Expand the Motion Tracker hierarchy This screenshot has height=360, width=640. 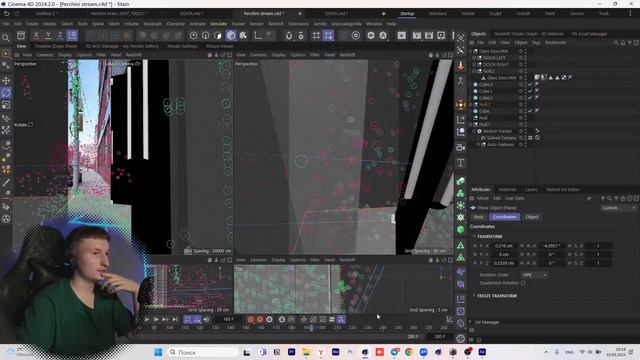[x=474, y=131]
